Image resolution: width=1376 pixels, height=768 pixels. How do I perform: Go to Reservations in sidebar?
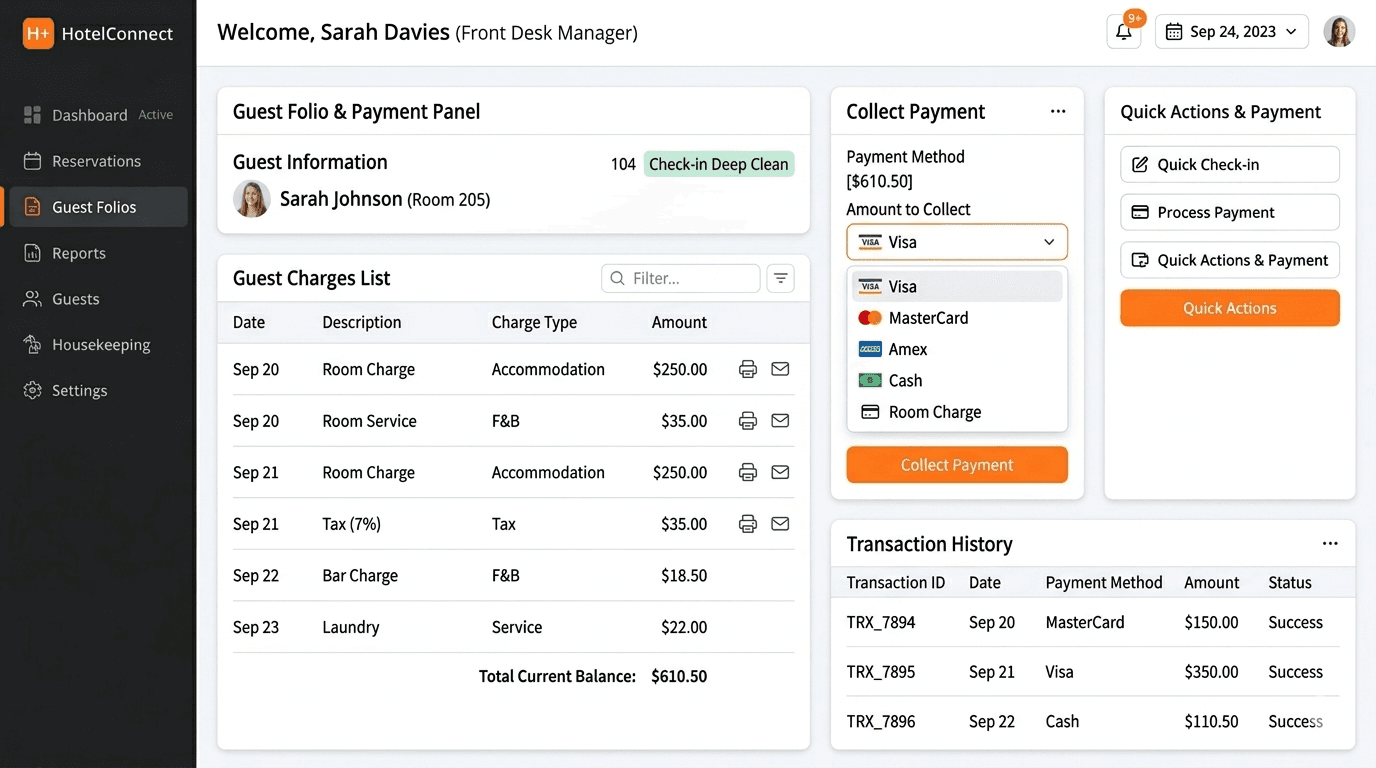tap(96, 161)
